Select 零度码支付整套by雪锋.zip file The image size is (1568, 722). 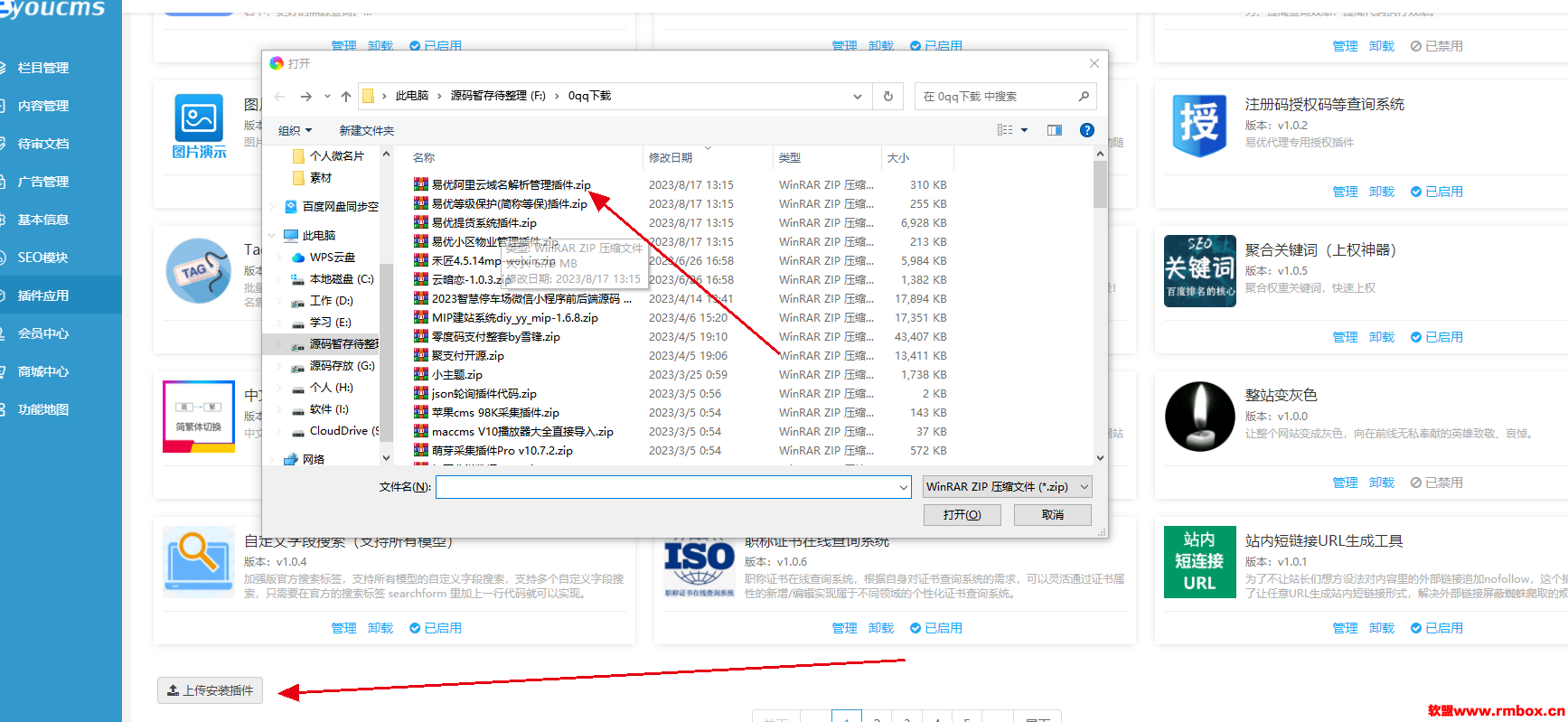pos(495,336)
